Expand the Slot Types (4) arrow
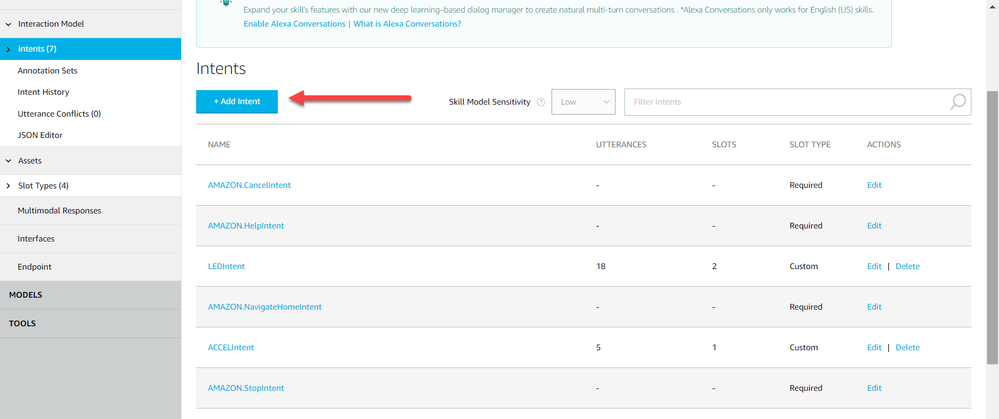This screenshot has height=419, width=999. pos(9,186)
